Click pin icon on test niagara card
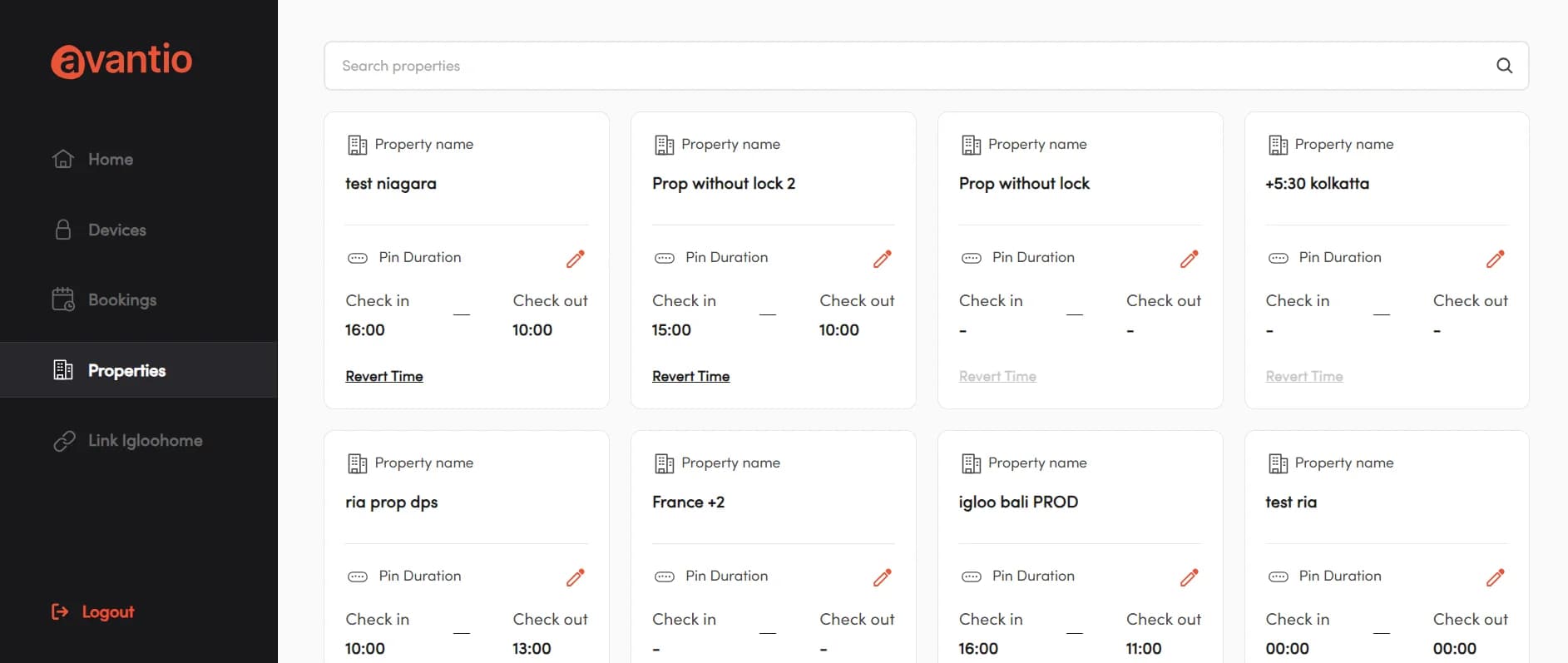This screenshot has width=1568, height=663. tap(358, 258)
